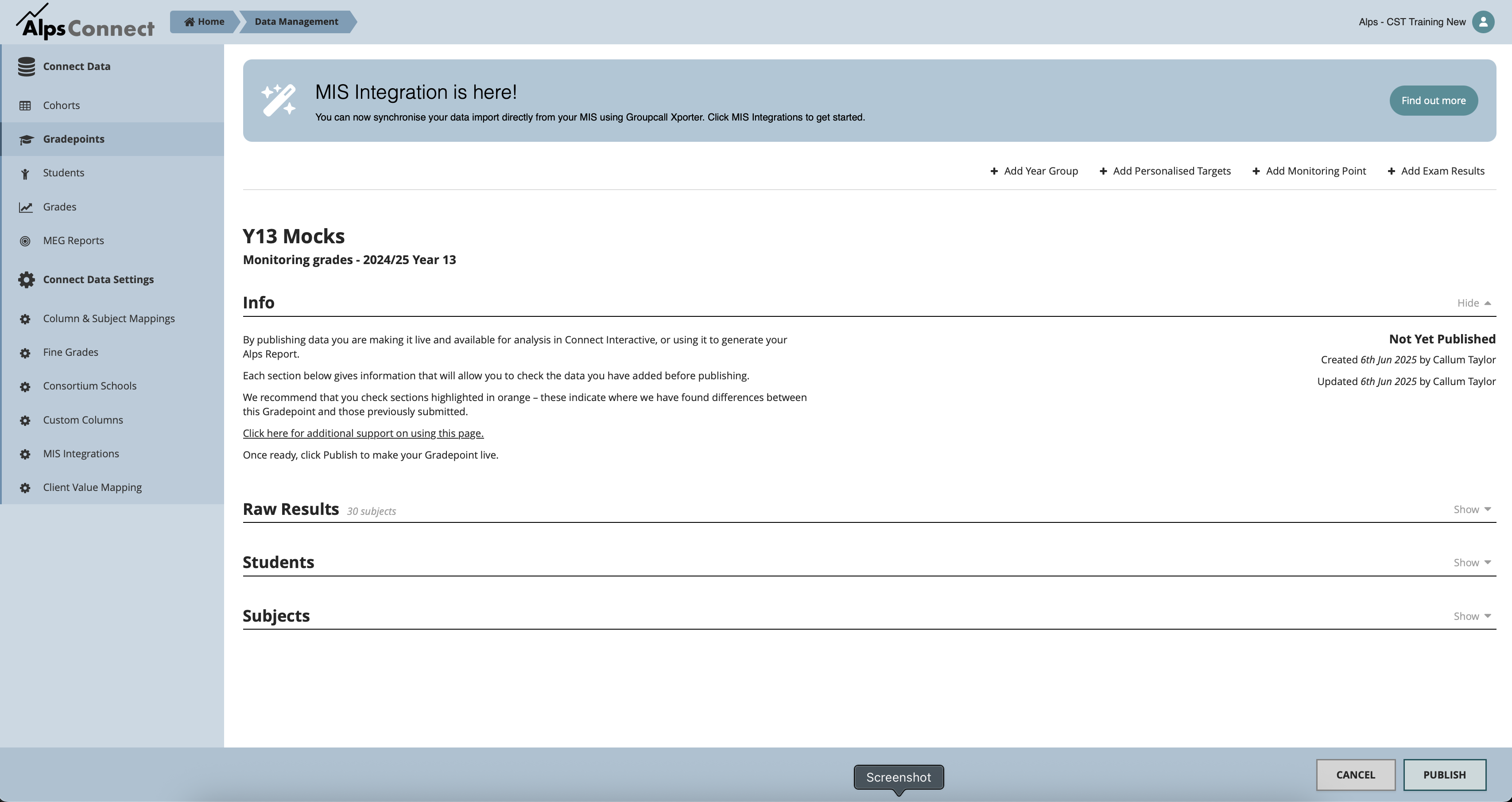Click the Connect Data Settings gear icon

coord(27,280)
